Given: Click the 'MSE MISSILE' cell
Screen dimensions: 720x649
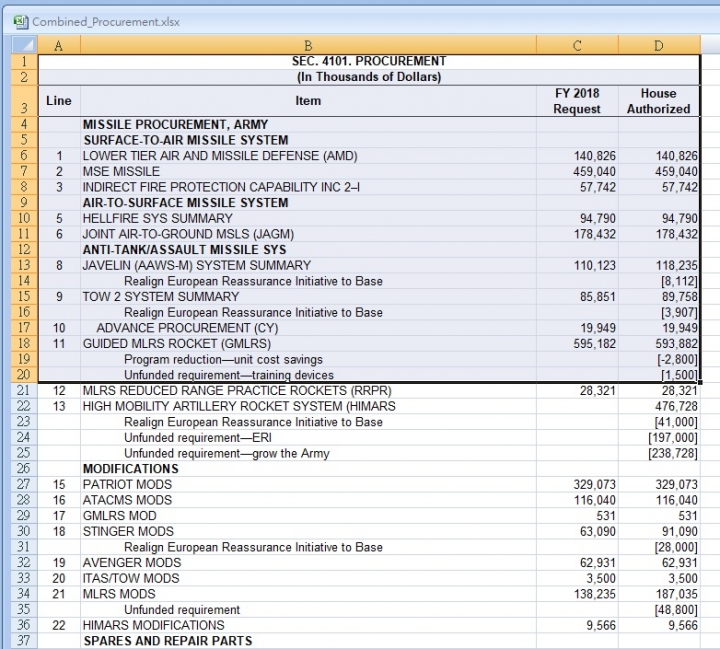Looking at the screenshot, I should coord(308,171).
